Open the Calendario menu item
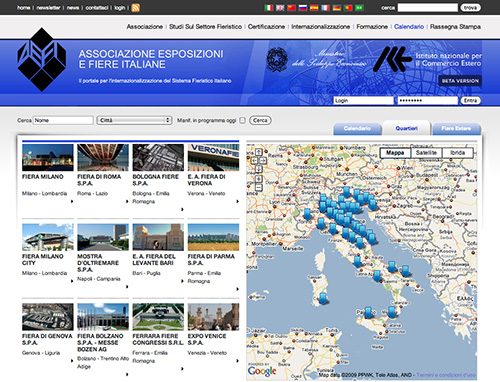The height and width of the screenshot is (382, 500). 409,27
